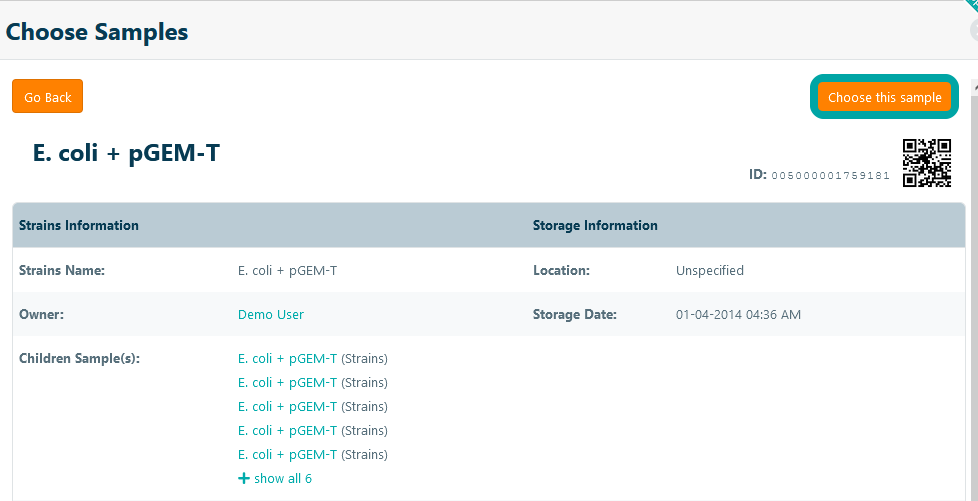Click the plus icon beside show all 6
The image size is (978, 501).
(x=243, y=479)
